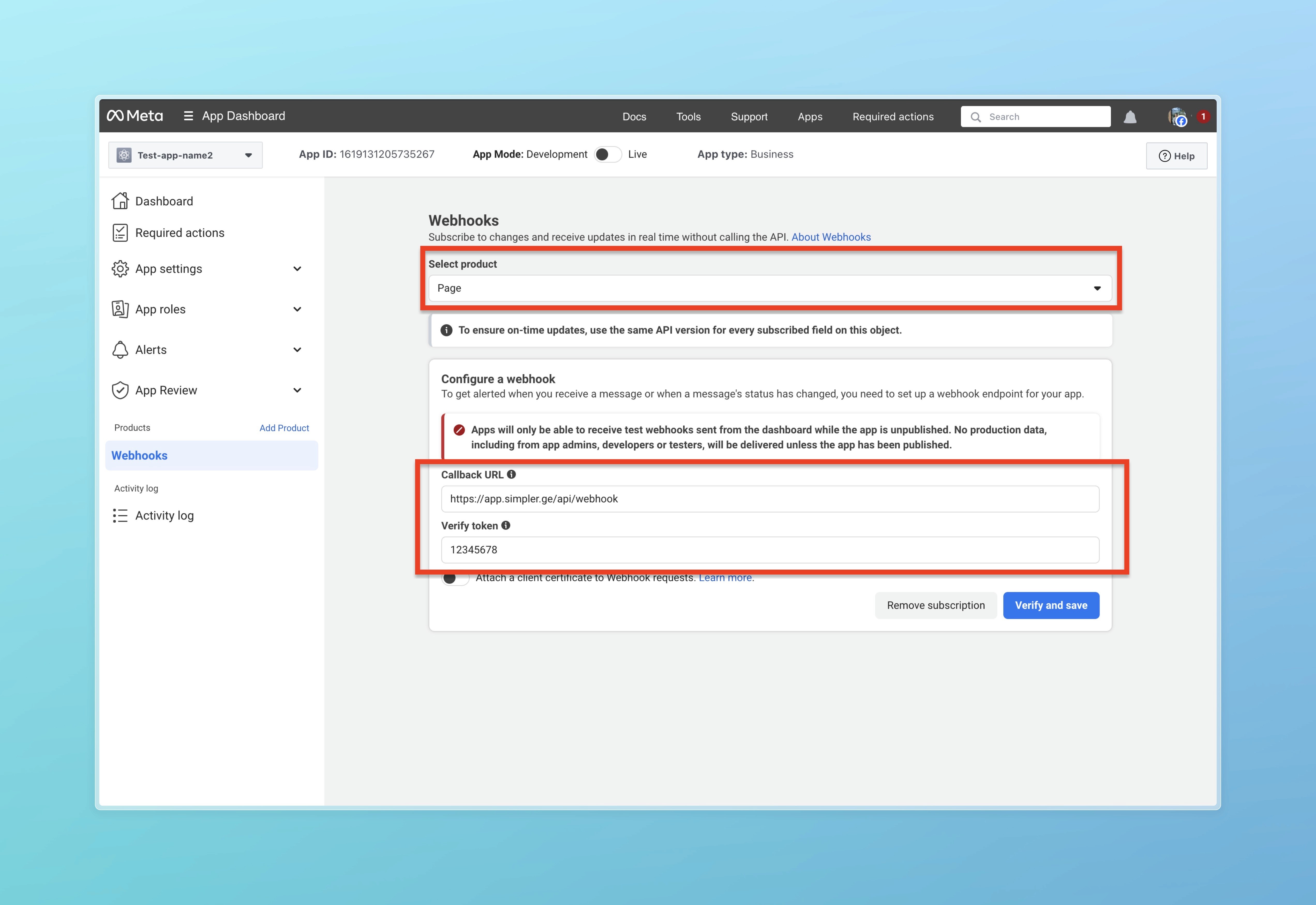The height and width of the screenshot is (905, 1316).
Task: Open the Docs menu item
Action: (x=634, y=117)
